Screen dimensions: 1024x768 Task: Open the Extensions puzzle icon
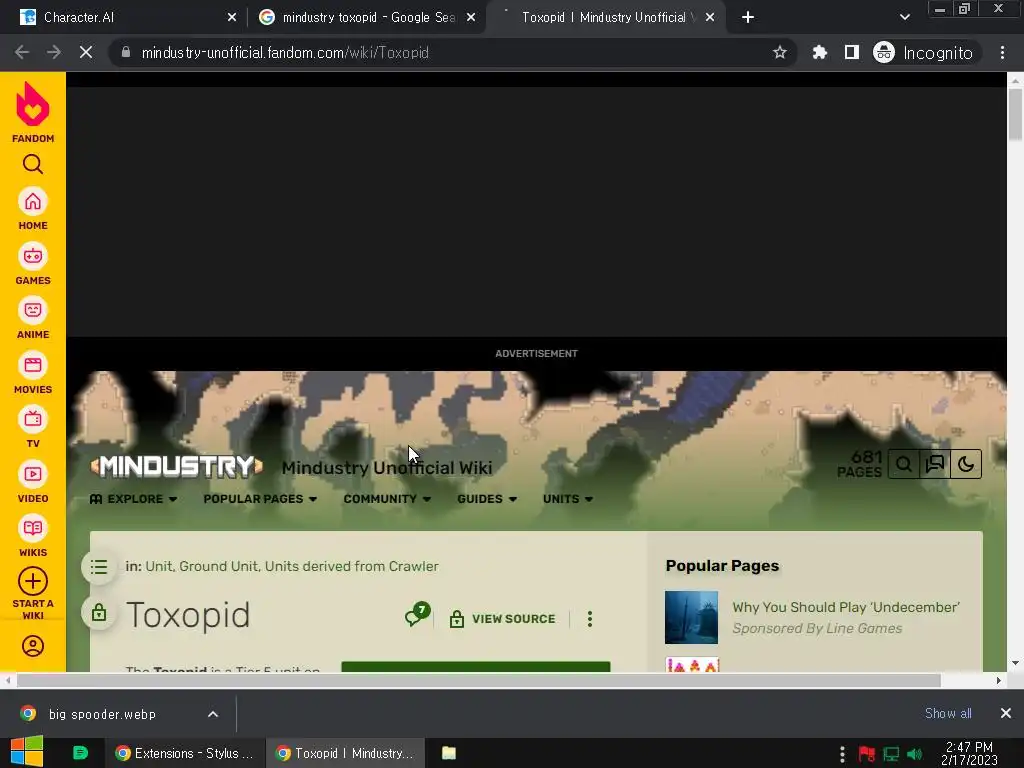click(x=820, y=52)
